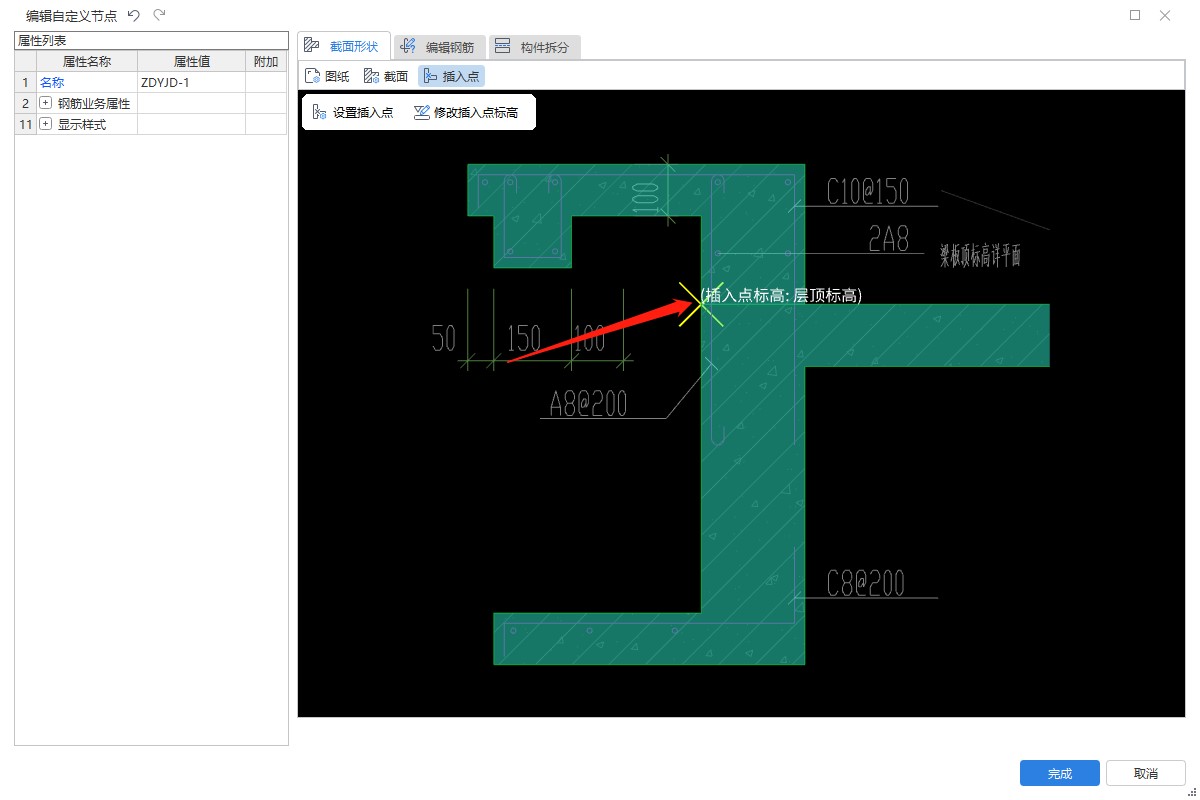Click the 50 dimension text
The image size is (1200, 800).
[444, 339]
